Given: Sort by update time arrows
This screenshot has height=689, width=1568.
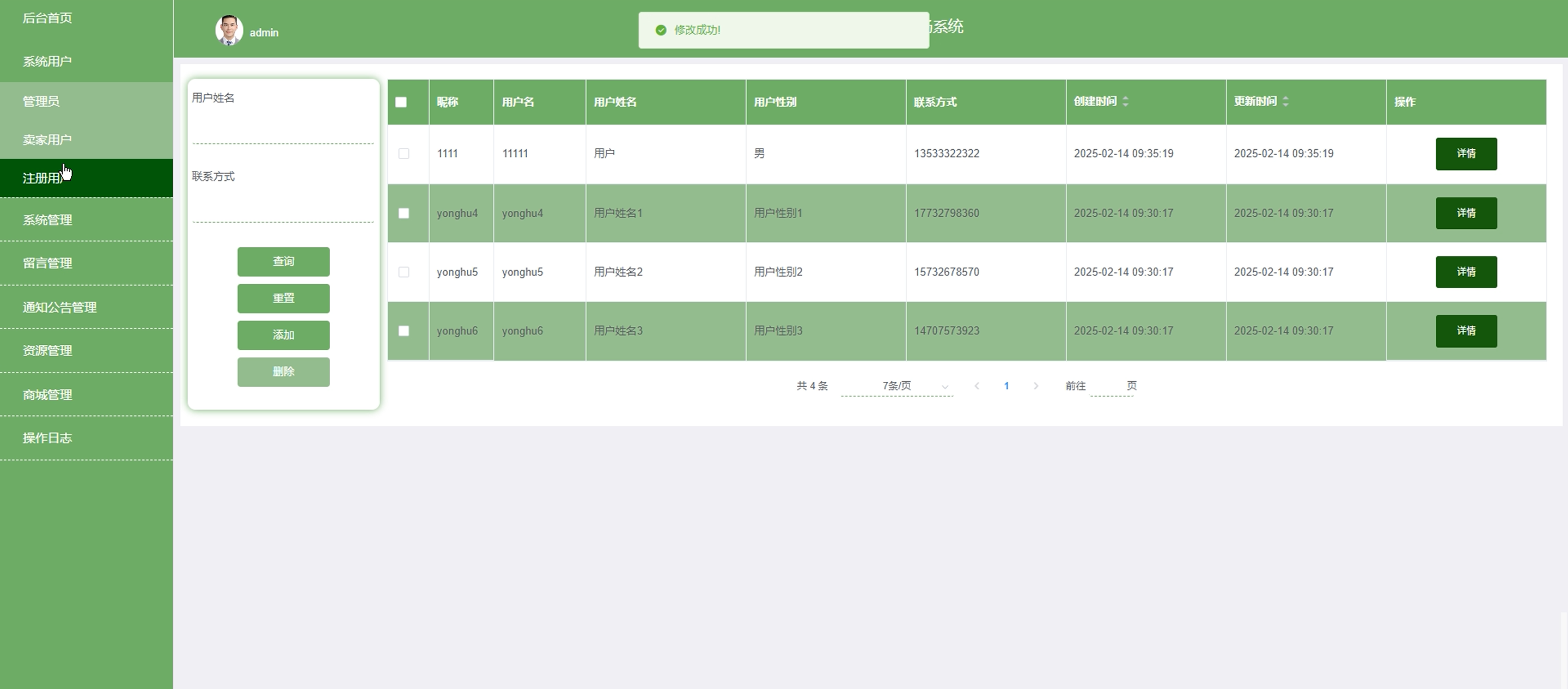Looking at the screenshot, I should tap(1285, 102).
